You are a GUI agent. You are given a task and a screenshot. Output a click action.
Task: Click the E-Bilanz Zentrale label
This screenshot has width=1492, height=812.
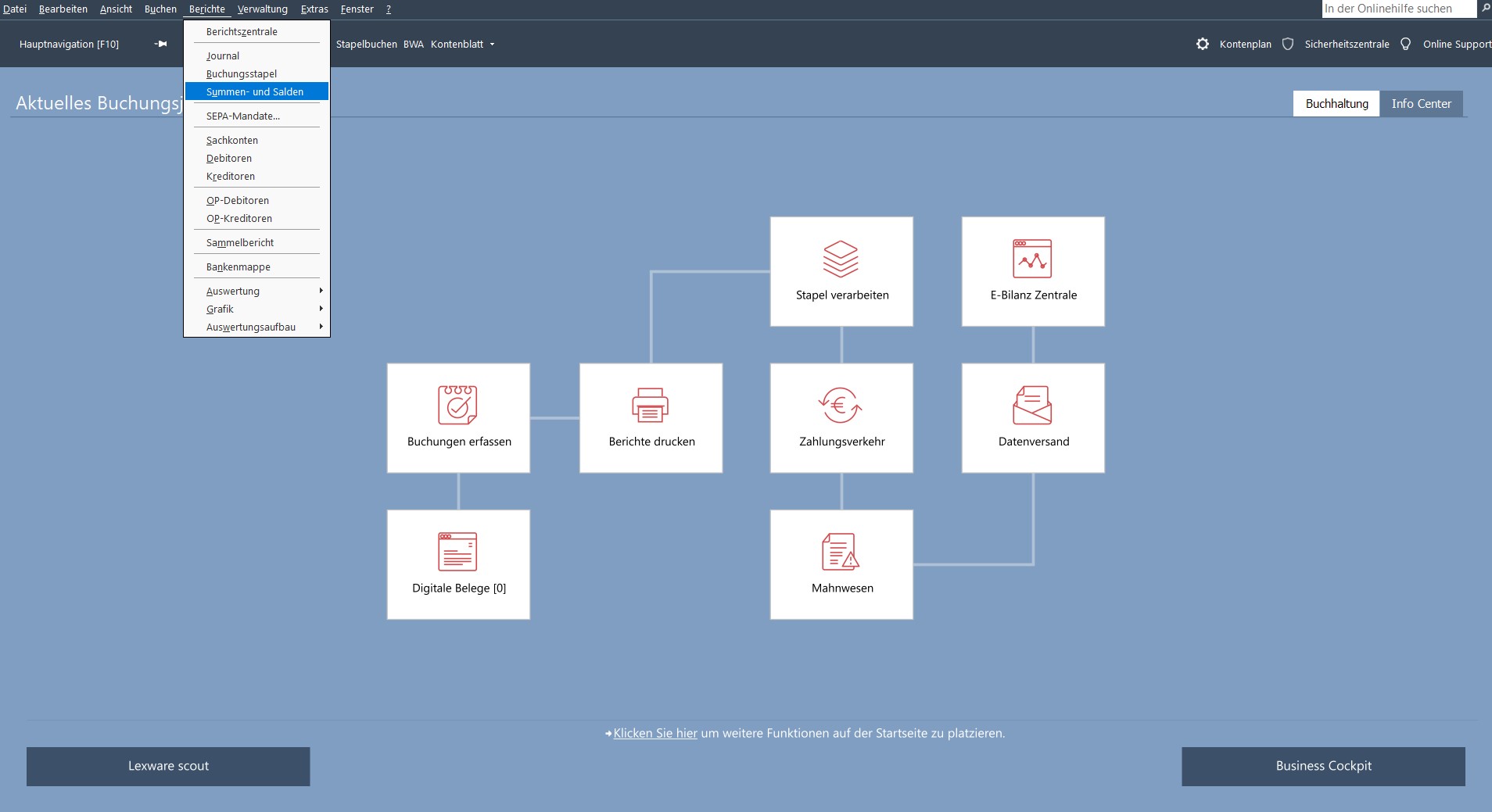(1033, 295)
